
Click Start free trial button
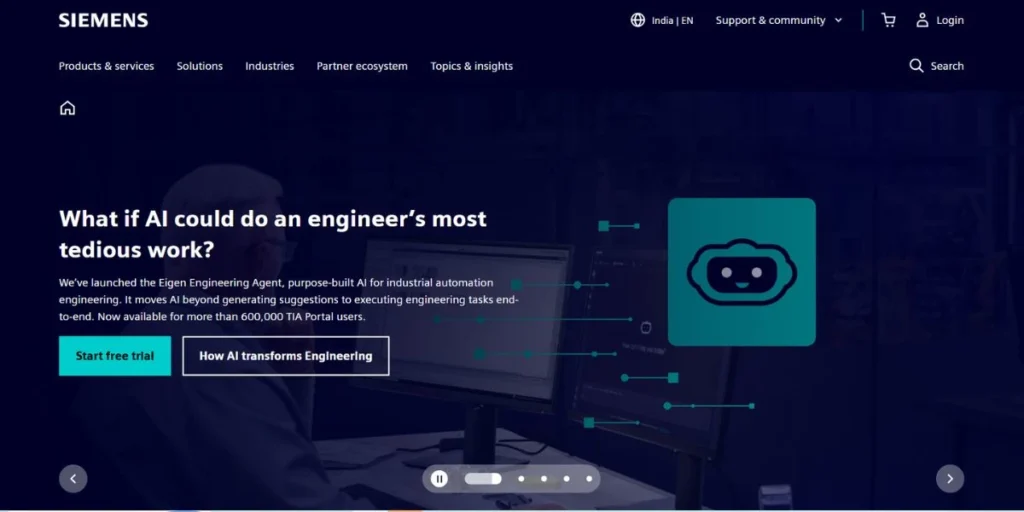click(115, 356)
